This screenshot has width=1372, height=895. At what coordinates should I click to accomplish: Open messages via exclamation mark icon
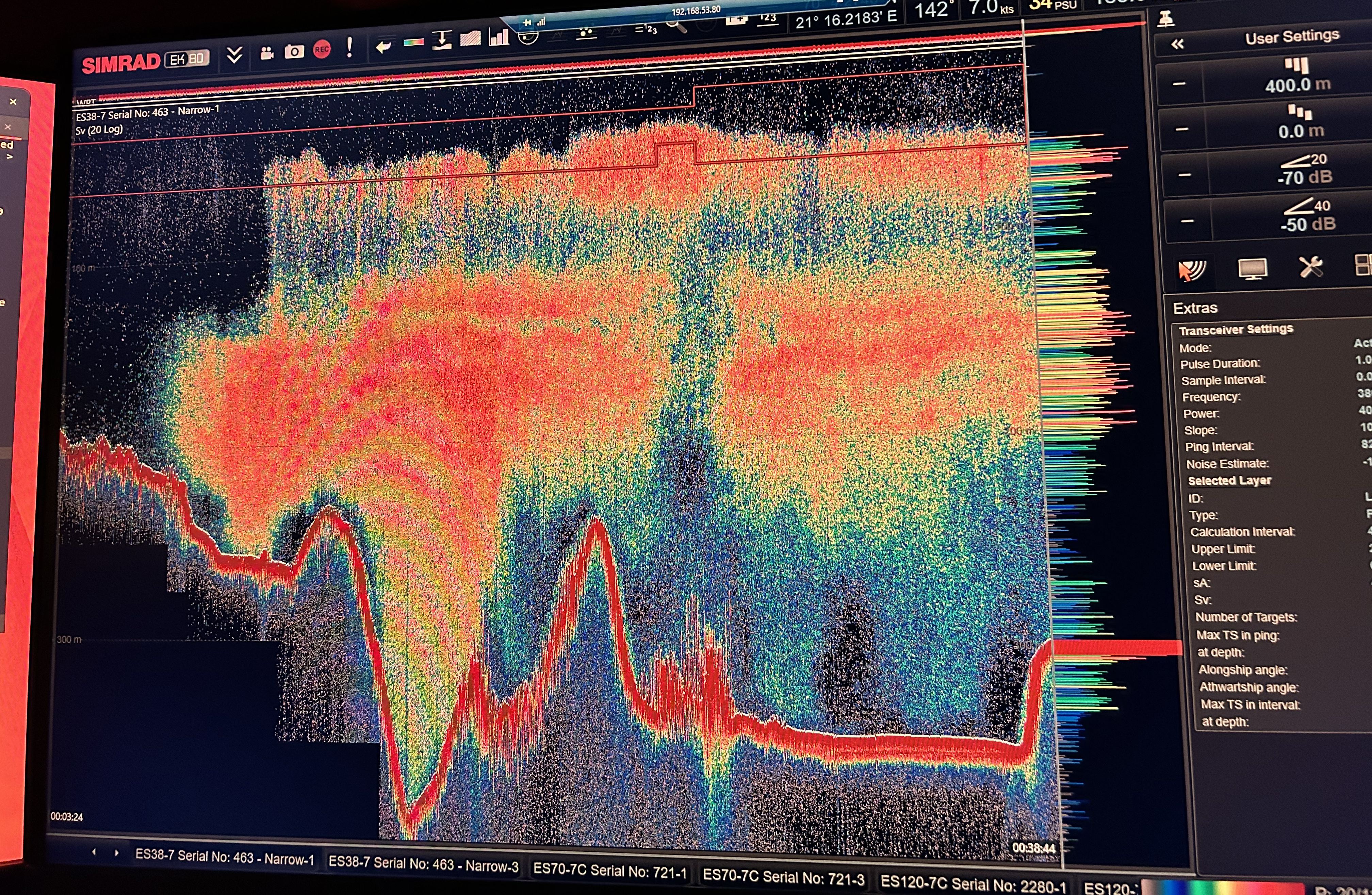(x=349, y=47)
